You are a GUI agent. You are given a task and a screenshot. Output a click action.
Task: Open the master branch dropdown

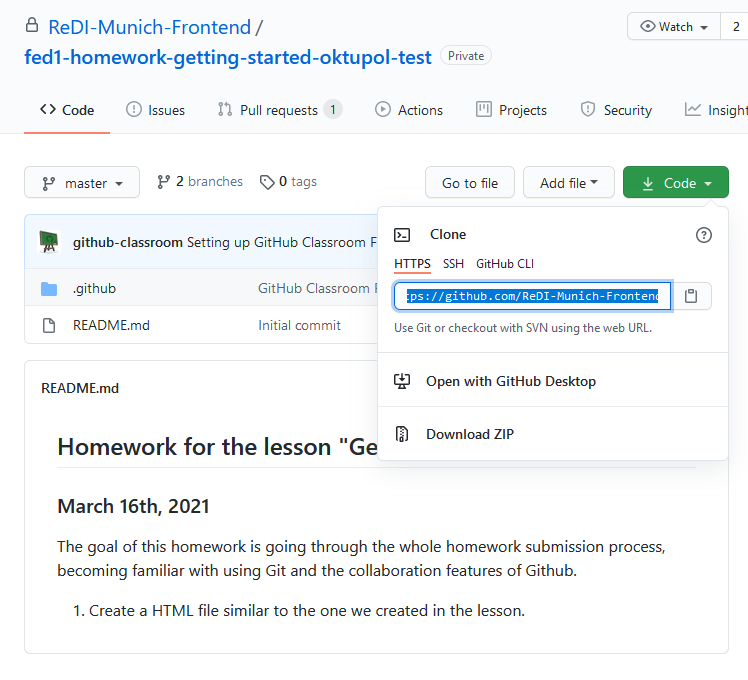[82, 183]
